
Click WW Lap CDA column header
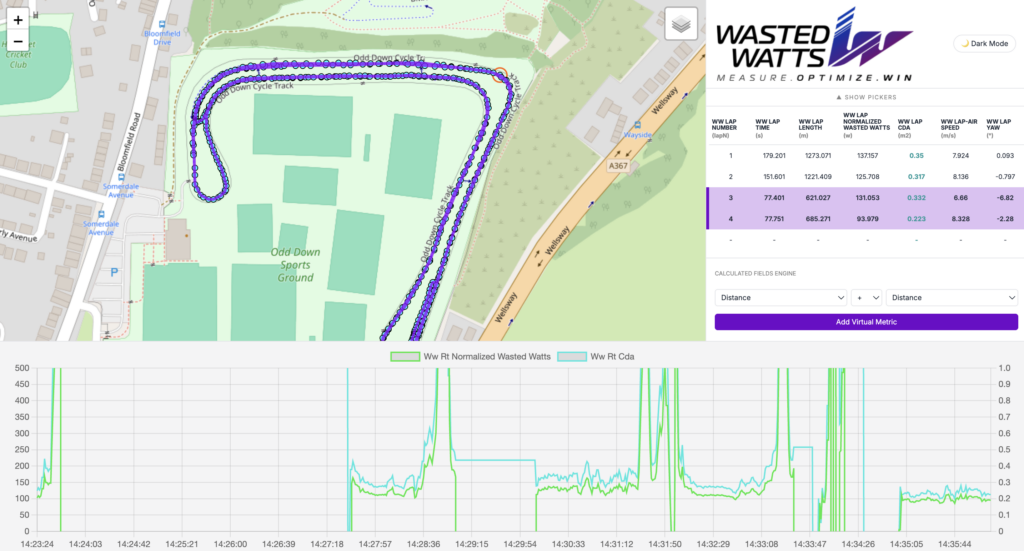(910, 125)
